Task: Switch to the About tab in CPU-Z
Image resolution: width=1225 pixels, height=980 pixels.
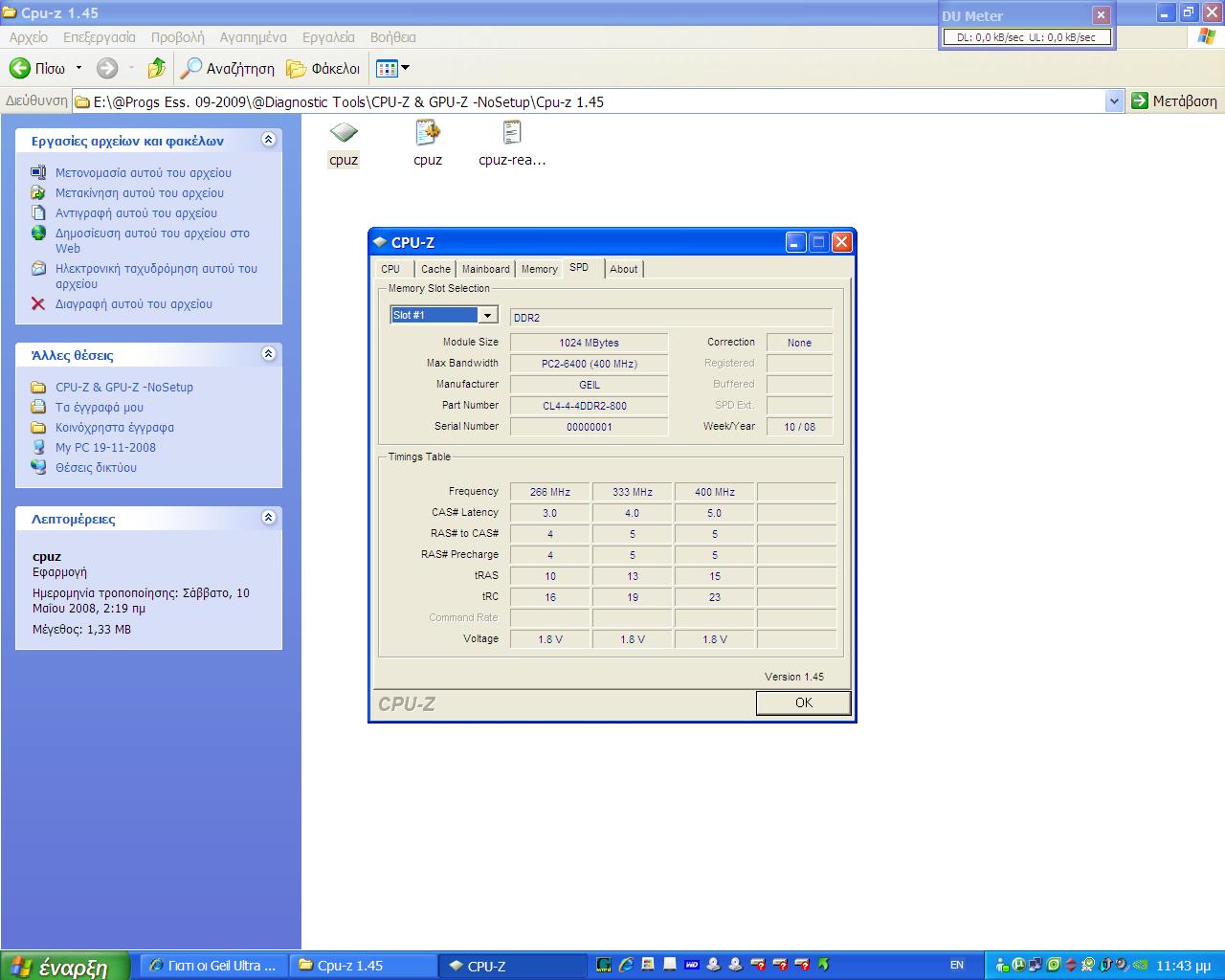Action: pos(624,269)
